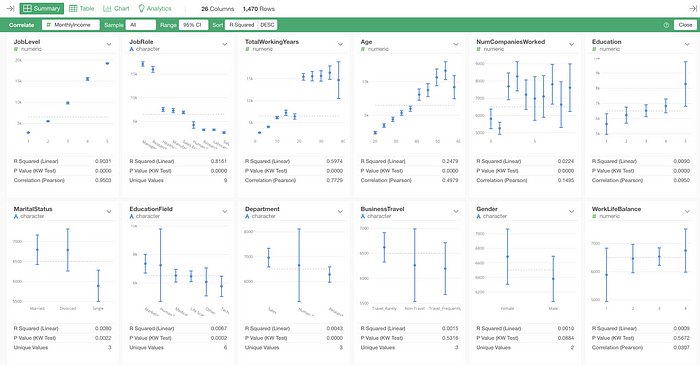Switch to Table view tab
This screenshot has height=365, width=700.
pos(82,8)
